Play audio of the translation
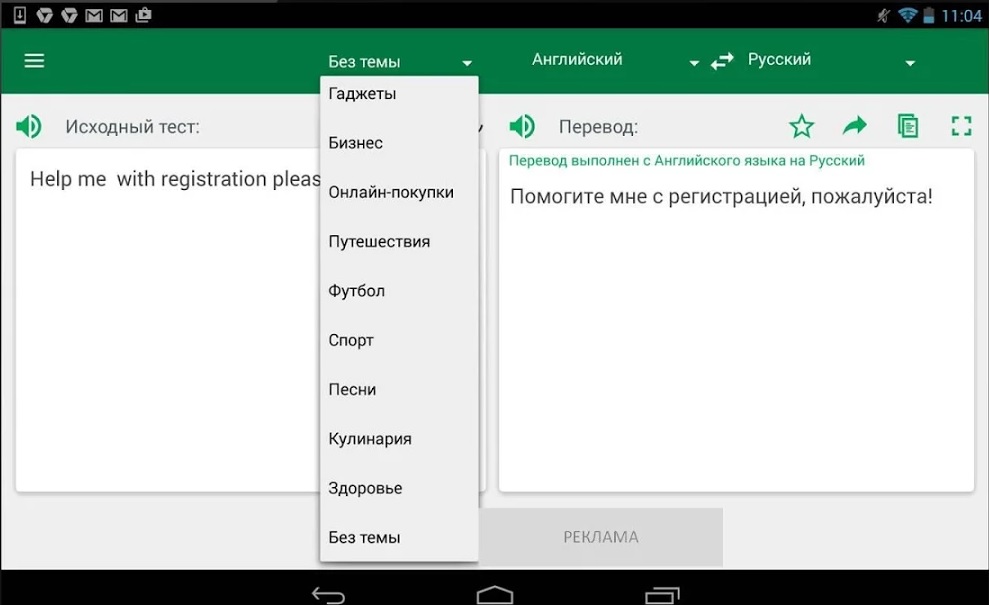989x605 pixels. point(521,126)
